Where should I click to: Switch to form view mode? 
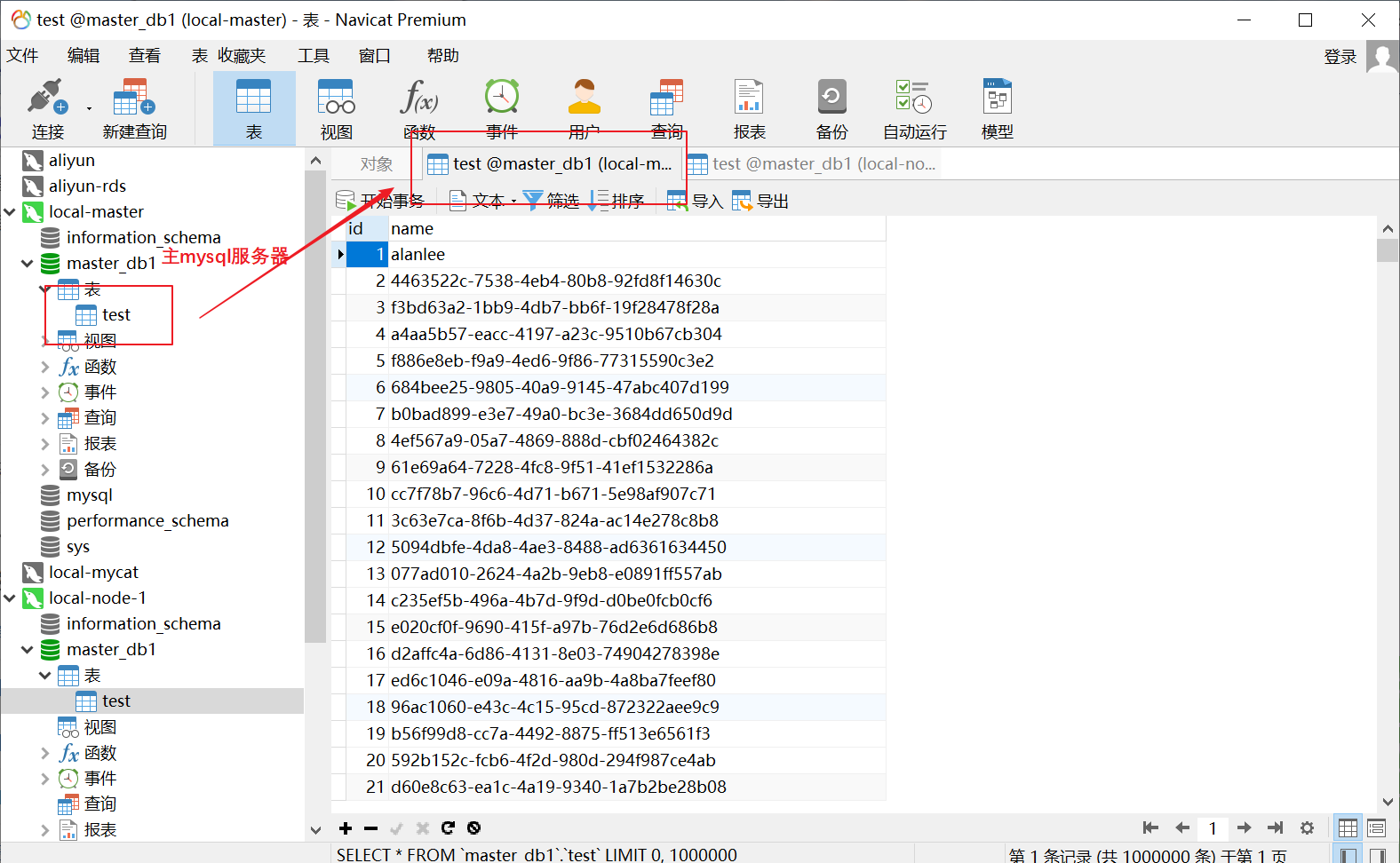1376,828
